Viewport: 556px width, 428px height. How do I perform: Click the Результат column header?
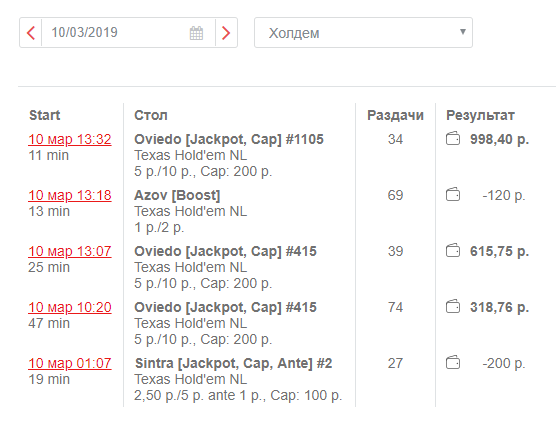click(480, 115)
